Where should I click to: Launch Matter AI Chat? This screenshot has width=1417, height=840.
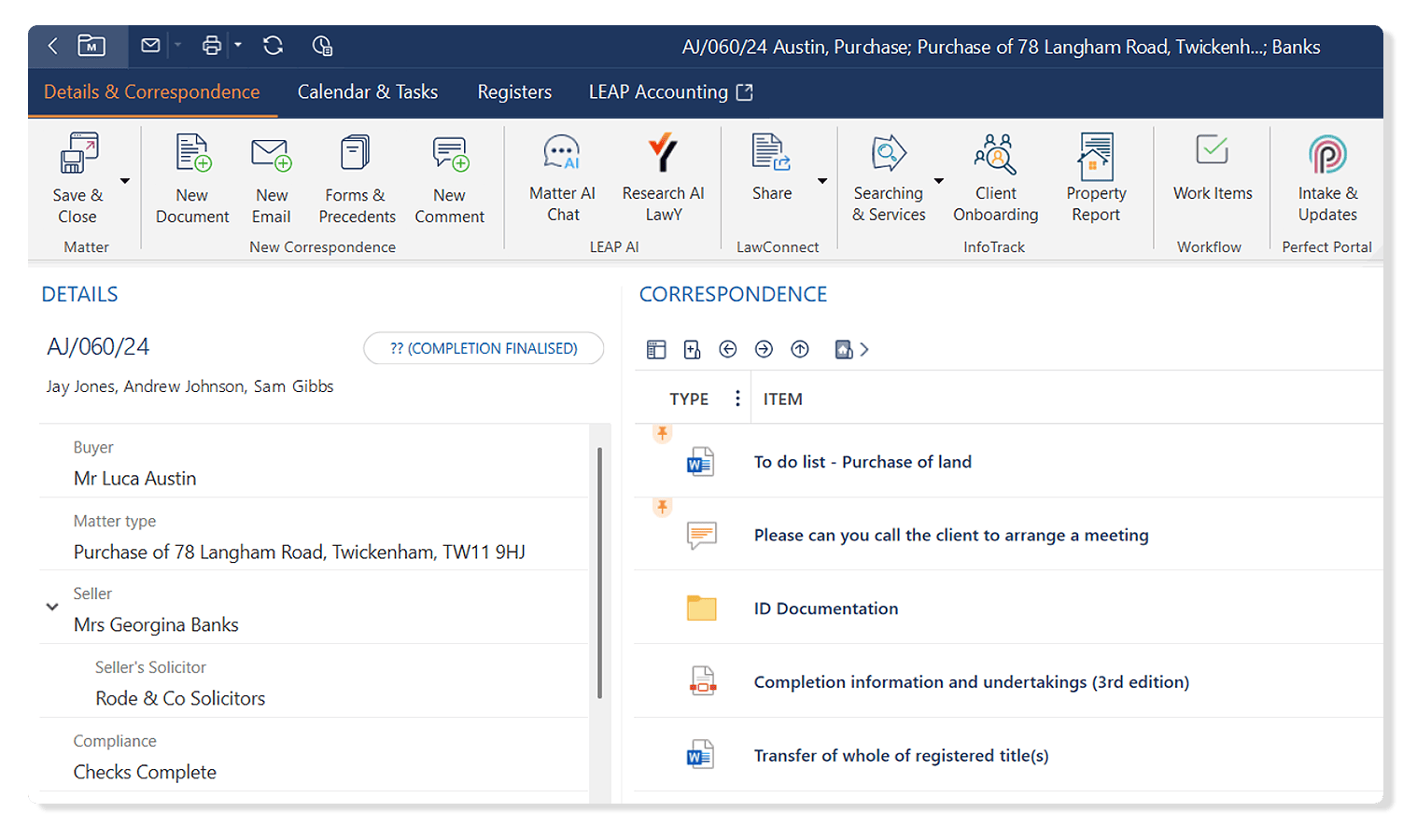(562, 177)
